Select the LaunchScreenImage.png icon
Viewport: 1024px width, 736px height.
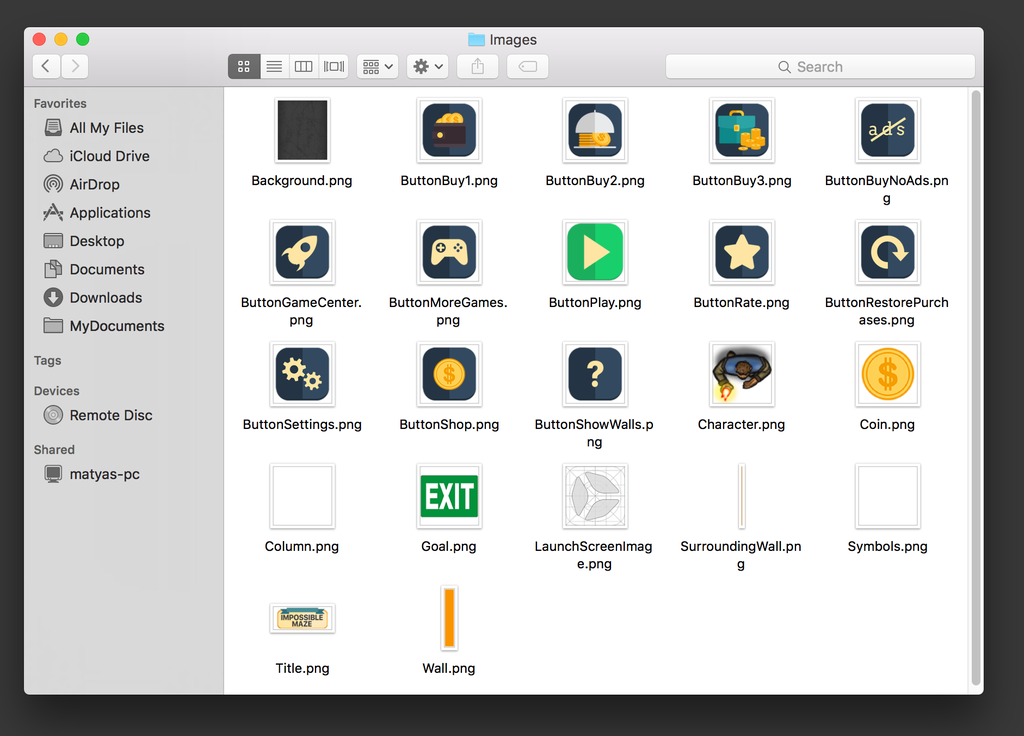pyautogui.click(x=595, y=496)
